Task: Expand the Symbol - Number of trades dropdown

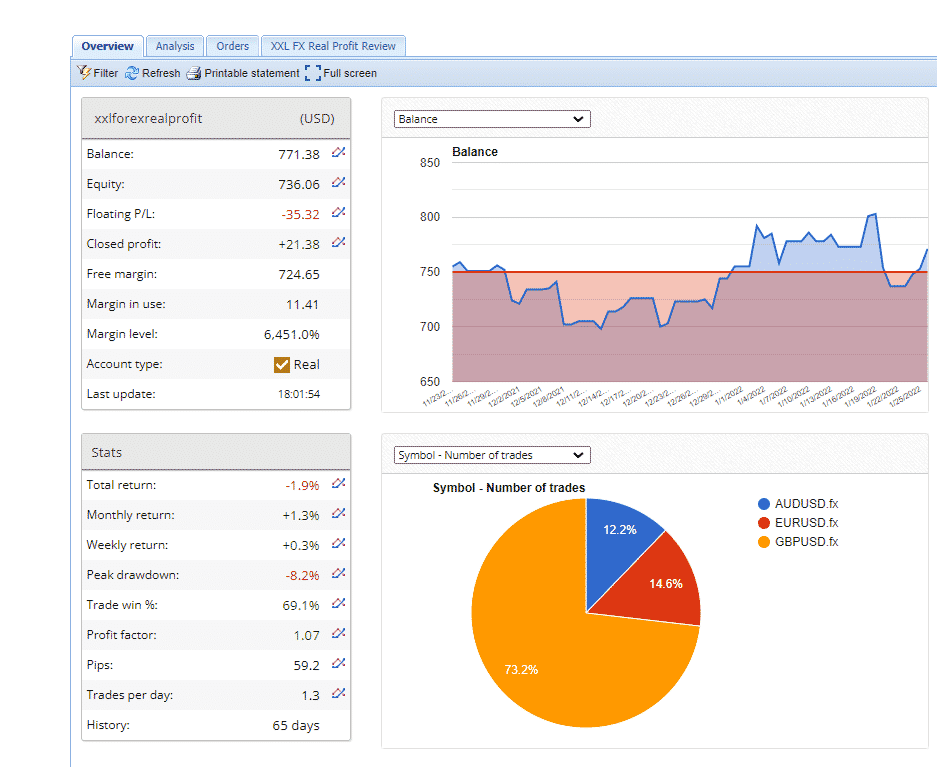Action: tap(492, 455)
